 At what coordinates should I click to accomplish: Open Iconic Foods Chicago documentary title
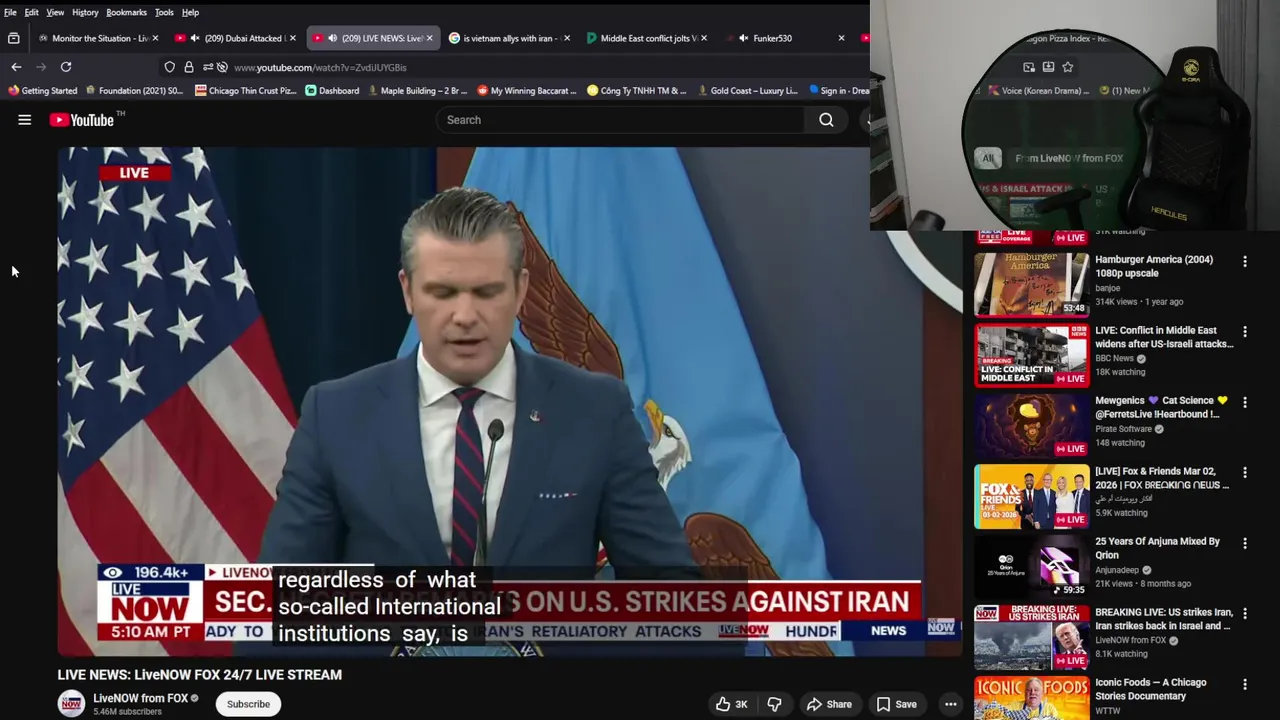[x=1151, y=689]
